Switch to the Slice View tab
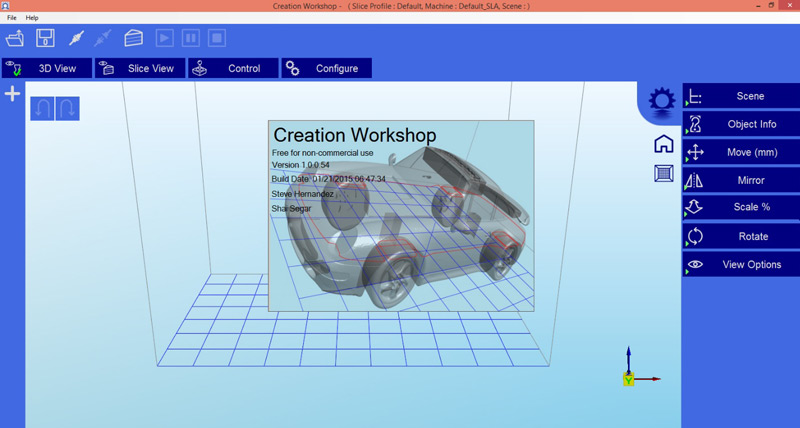800x428 pixels. pos(140,68)
